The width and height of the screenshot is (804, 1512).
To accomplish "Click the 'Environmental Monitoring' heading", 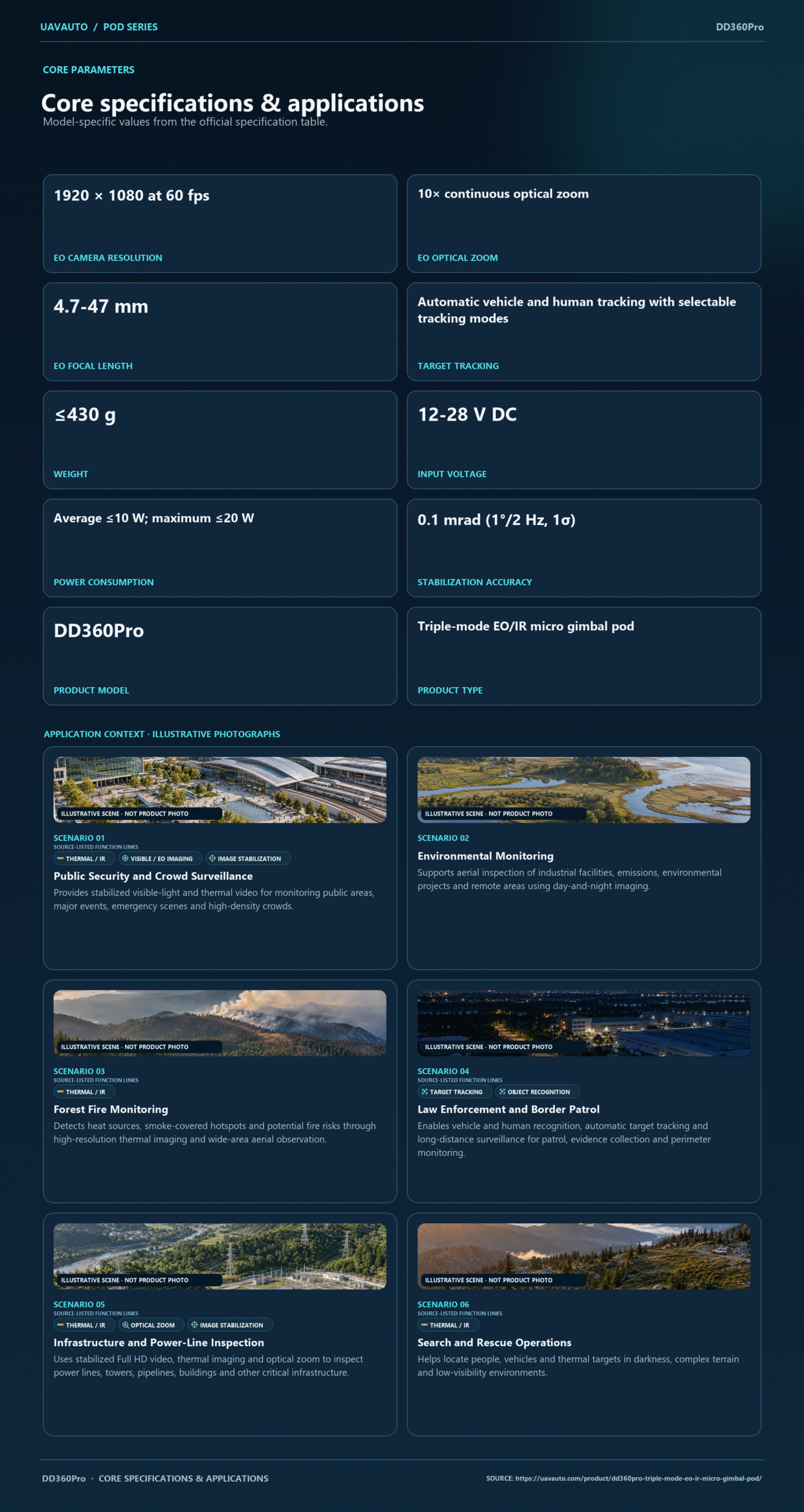I will pos(485,856).
